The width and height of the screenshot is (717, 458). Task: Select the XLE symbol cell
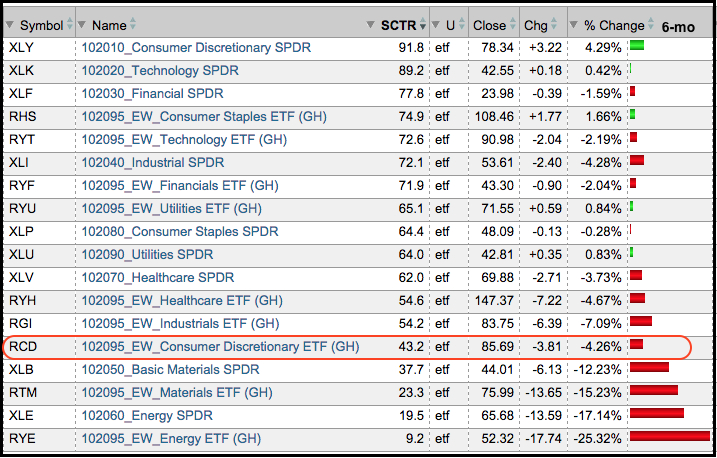pyautogui.click(x=21, y=415)
